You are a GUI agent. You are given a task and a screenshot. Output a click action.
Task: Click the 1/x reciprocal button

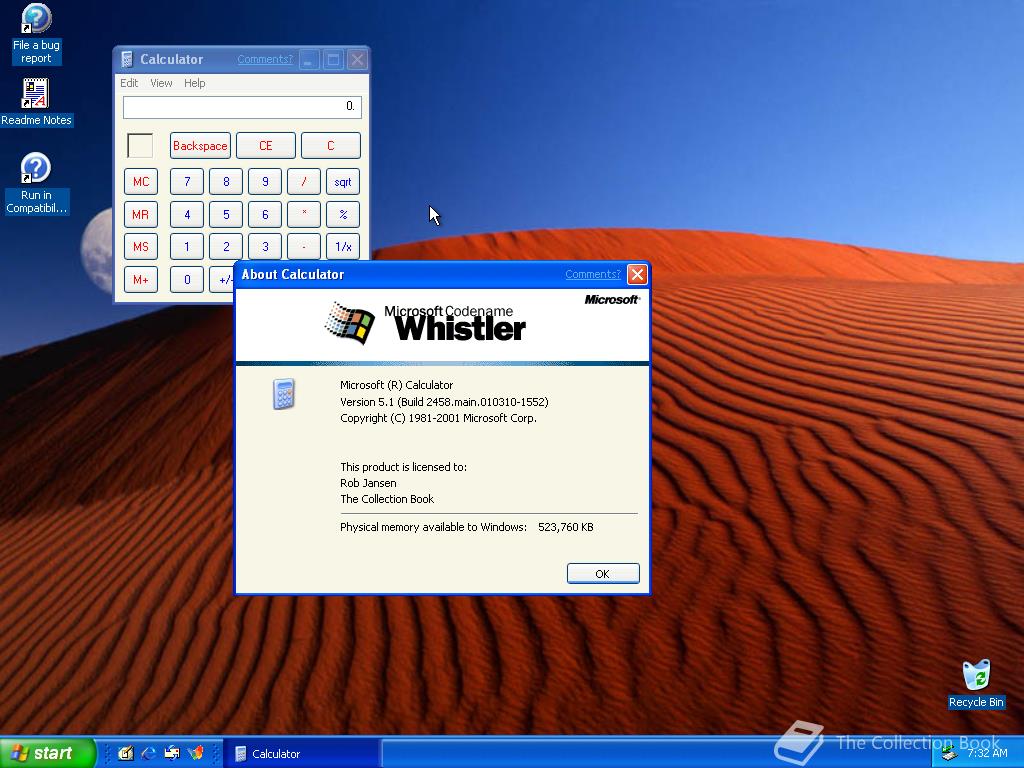pos(343,247)
